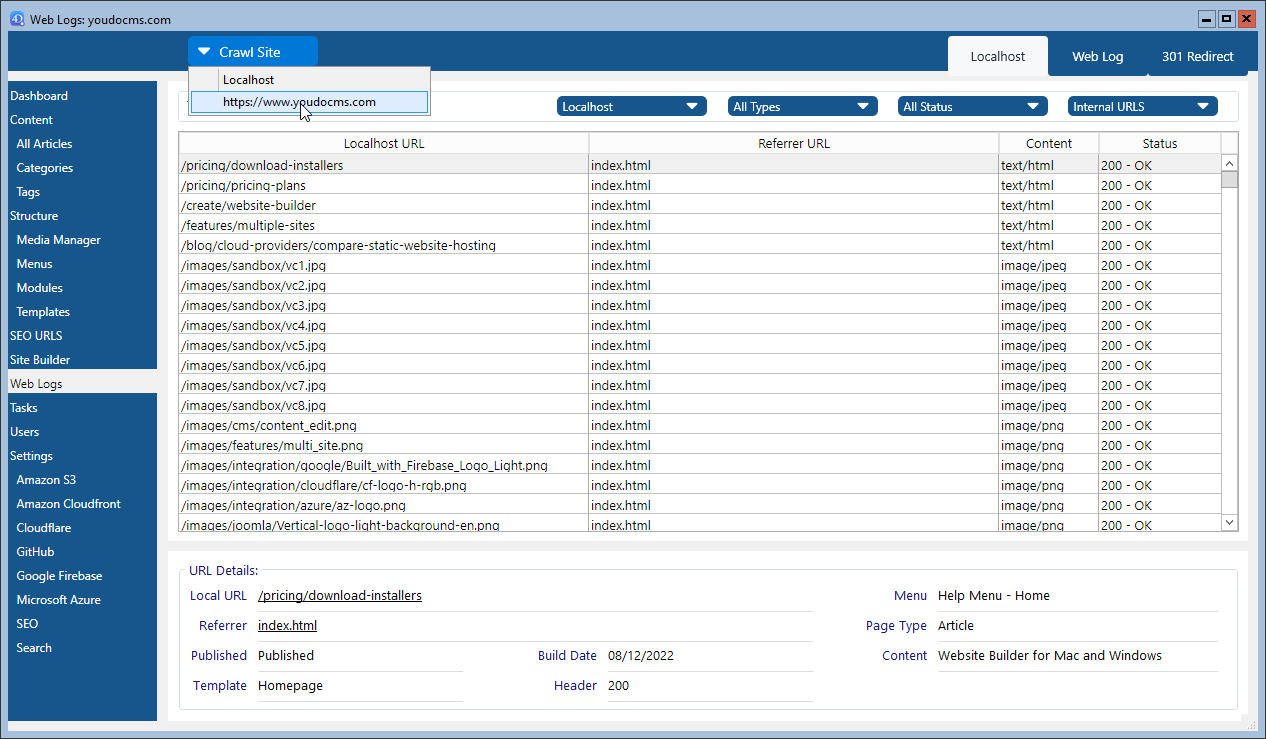The width and height of the screenshot is (1266, 739).
Task: Click the app icon in the title bar
Action: (17, 19)
